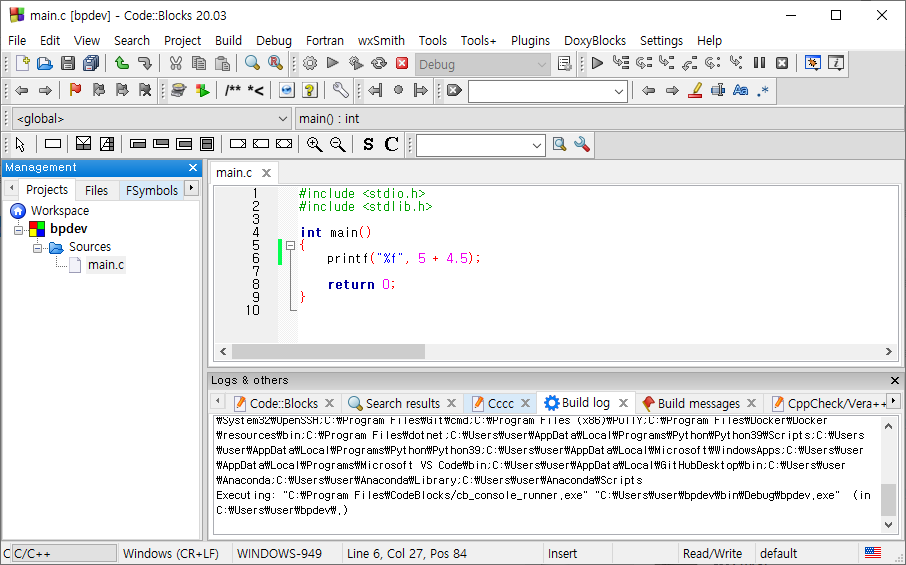This screenshot has height=565, width=906.
Task: Click the Cut scissors icon
Action: (x=176, y=63)
